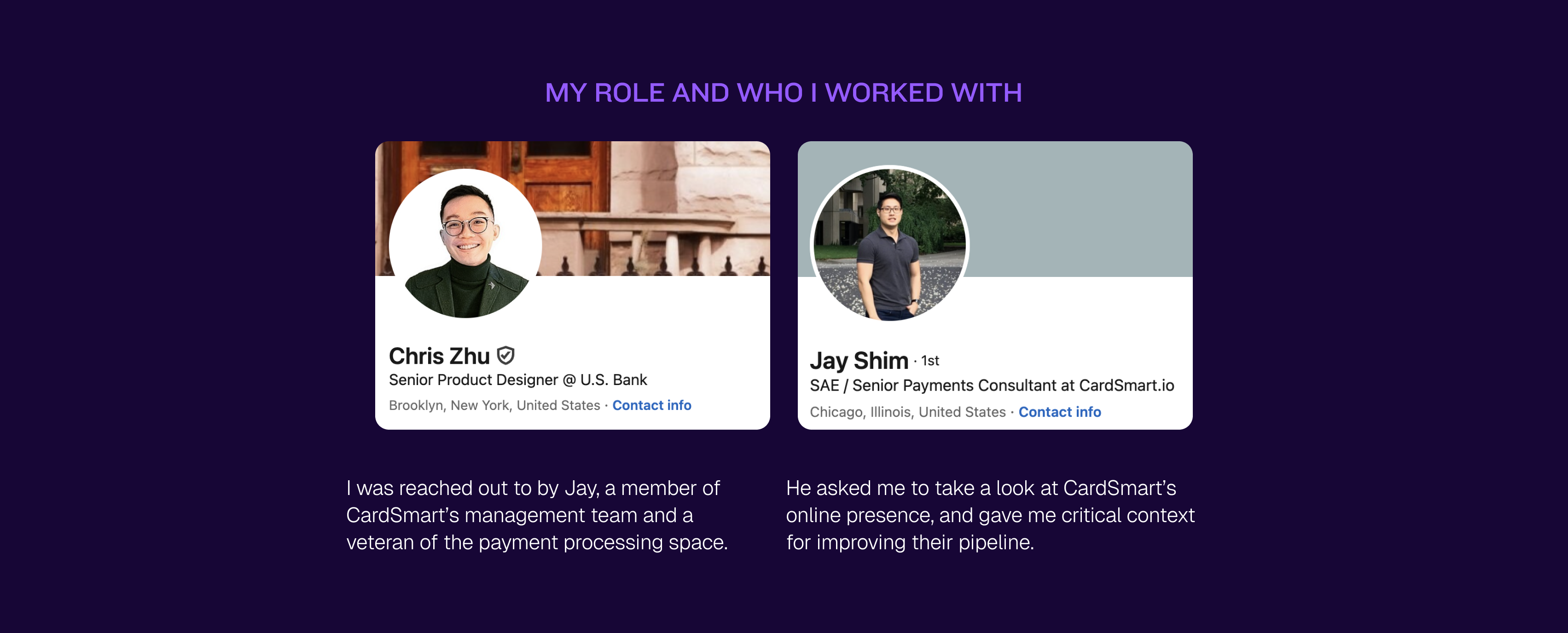The height and width of the screenshot is (633, 1568).
Task: Click the Chris Zhu profile name
Action: click(439, 356)
